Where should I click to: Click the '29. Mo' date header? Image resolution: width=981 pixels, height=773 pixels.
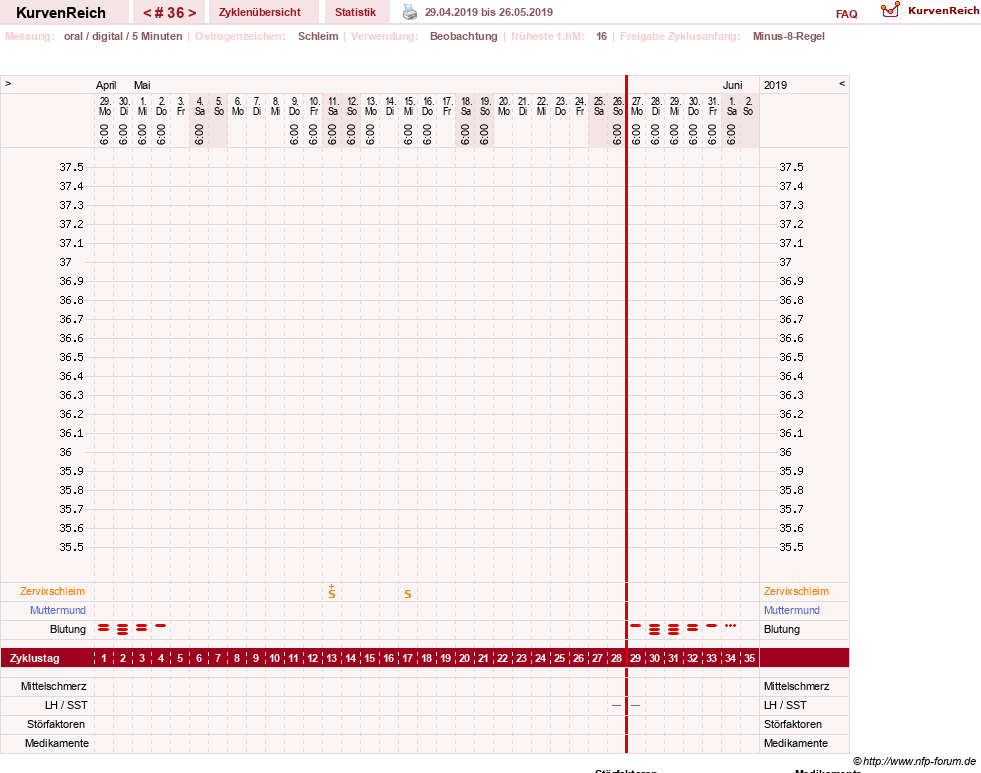tap(105, 106)
